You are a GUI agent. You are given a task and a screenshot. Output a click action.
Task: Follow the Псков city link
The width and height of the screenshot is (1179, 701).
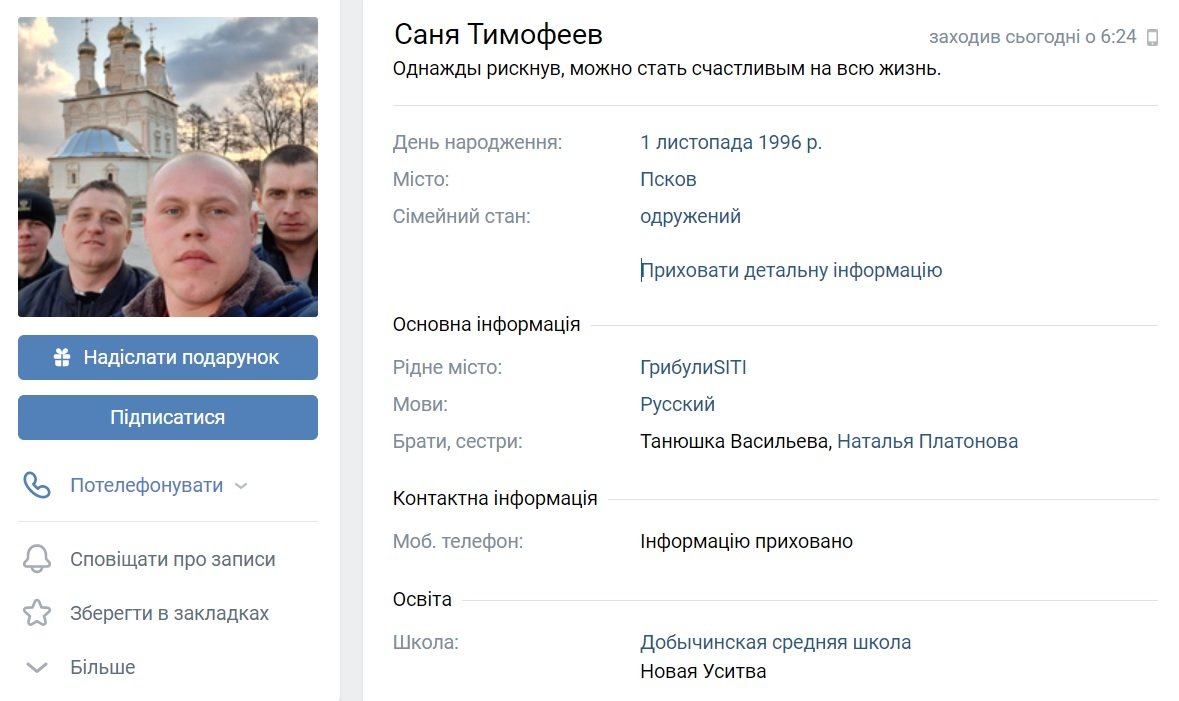[x=668, y=180]
